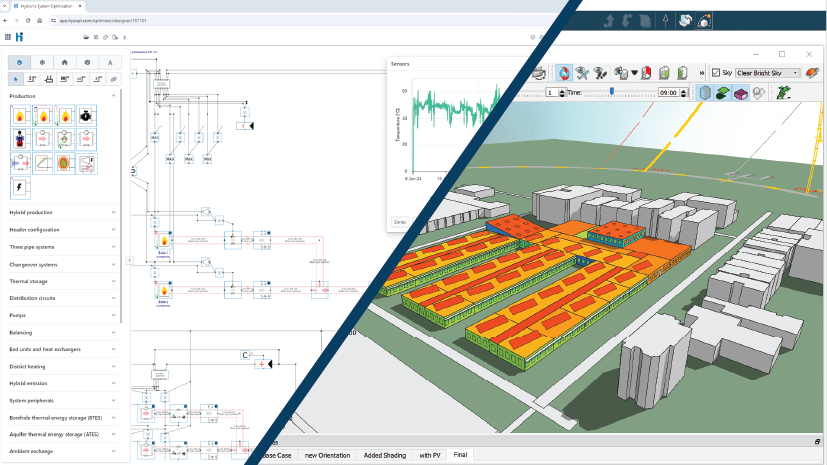Switch to the with PV tab

[x=429, y=455]
